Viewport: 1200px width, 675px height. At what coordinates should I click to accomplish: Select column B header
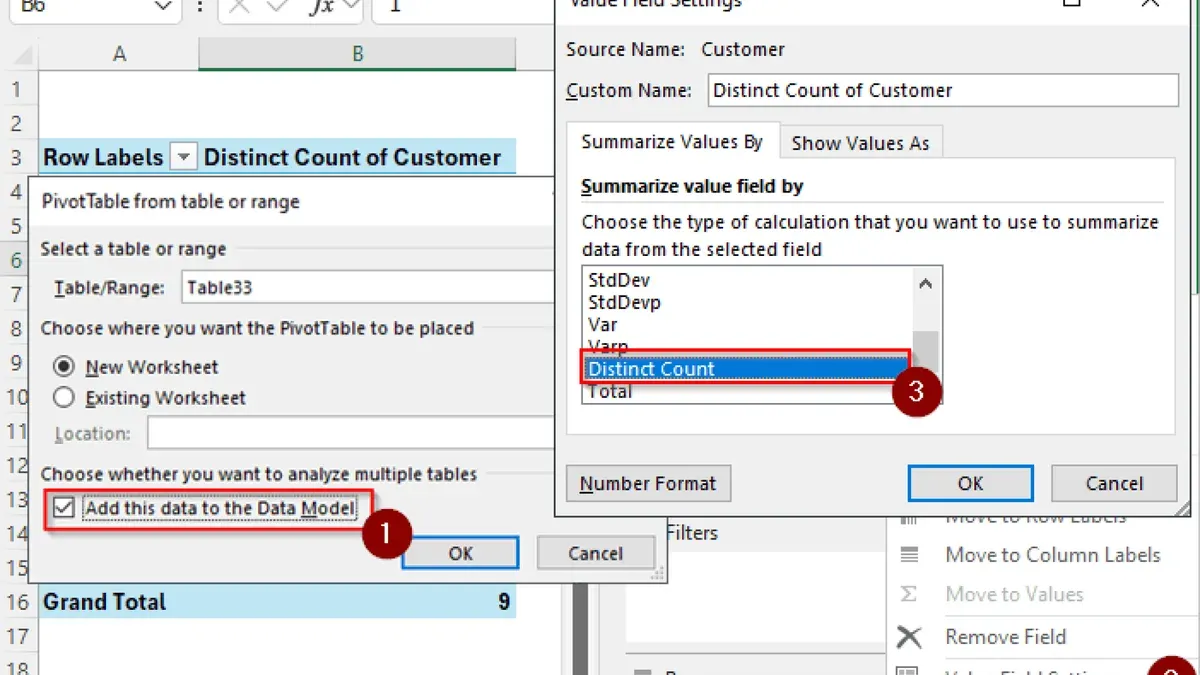coord(357,54)
